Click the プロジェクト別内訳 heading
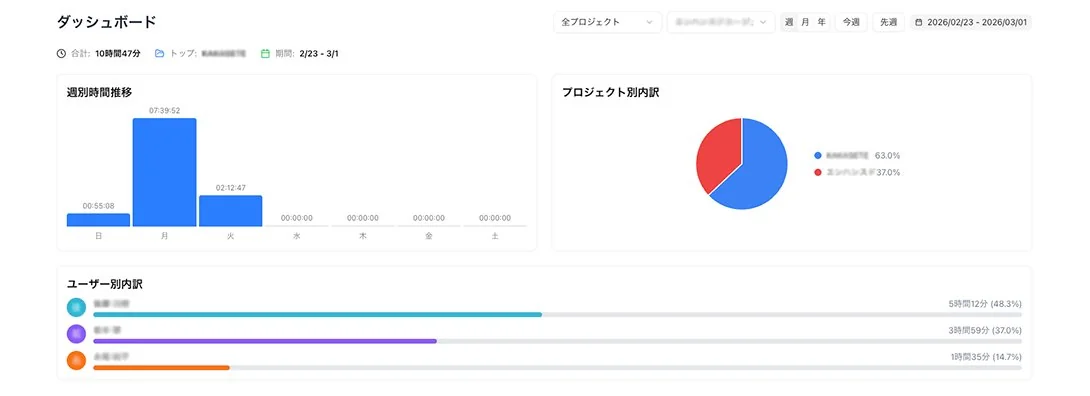Viewport: 1090px width, 396px height. click(610, 92)
